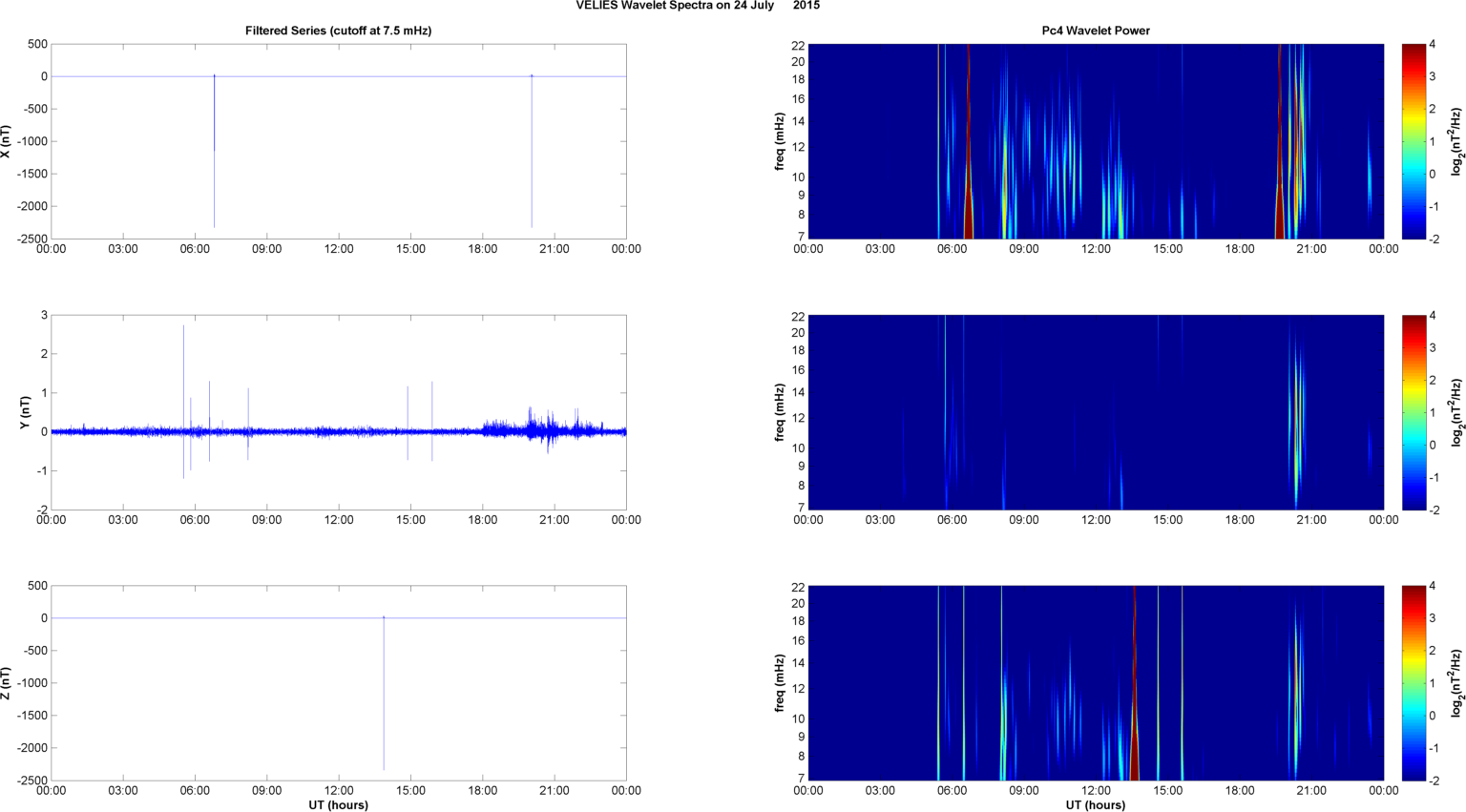Click the UT (hours) label under Z series plot
This screenshot has height=812, width=1466.
point(338,804)
